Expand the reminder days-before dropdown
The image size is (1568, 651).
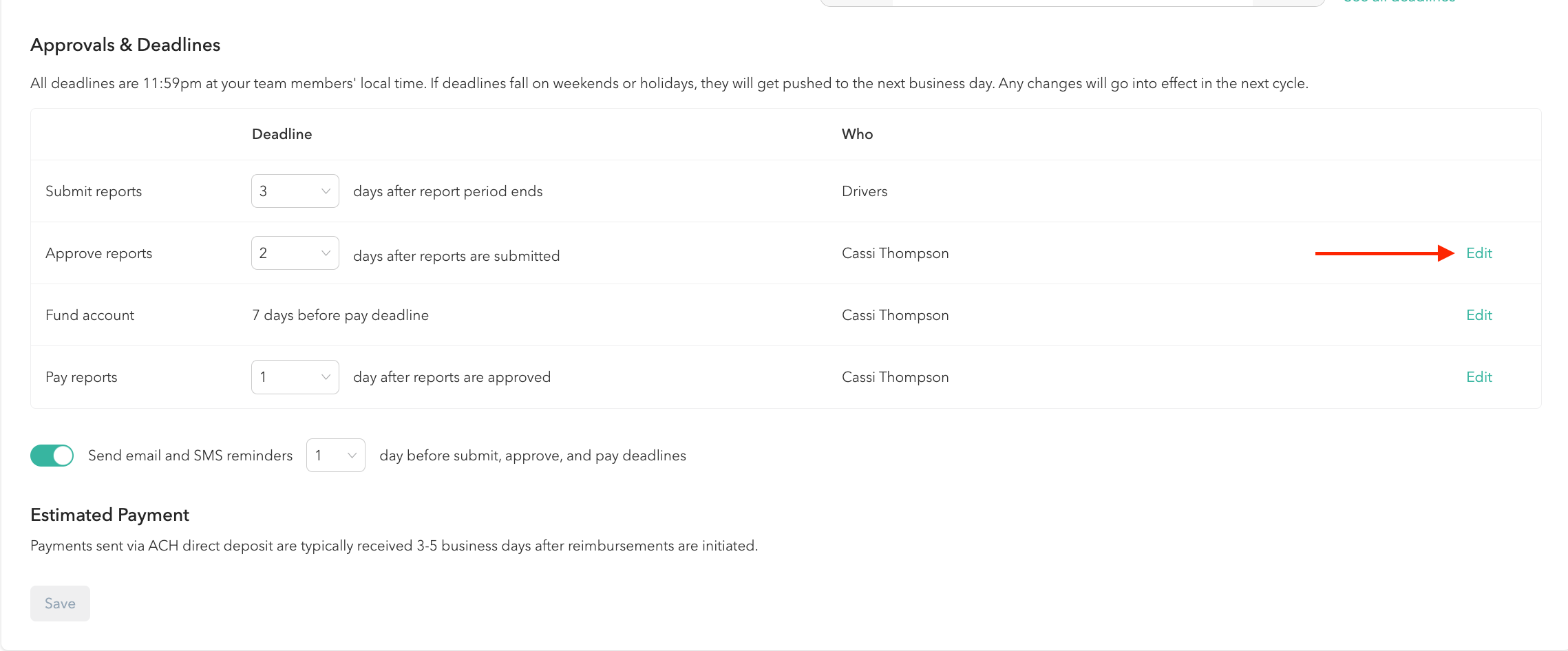click(x=335, y=456)
